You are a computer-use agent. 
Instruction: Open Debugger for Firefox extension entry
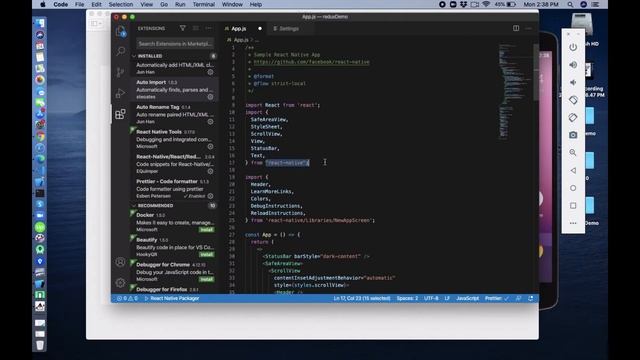point(175,289)
